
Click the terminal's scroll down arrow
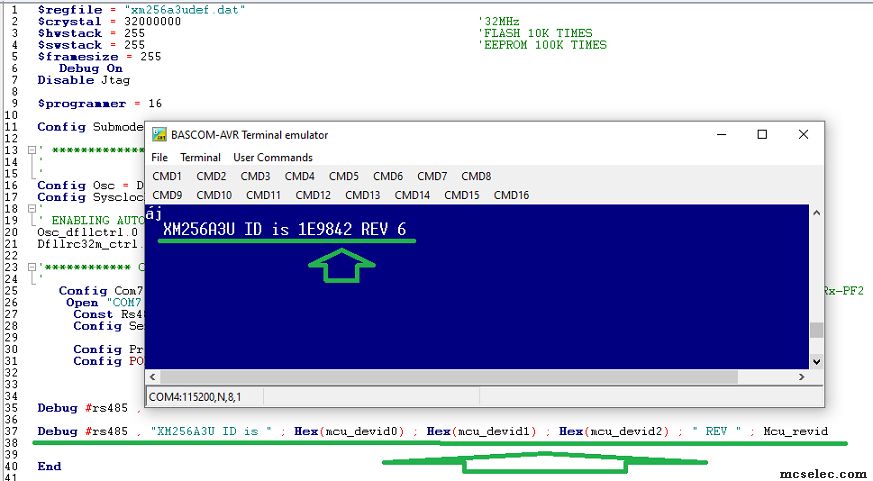(x=816, y=361)
